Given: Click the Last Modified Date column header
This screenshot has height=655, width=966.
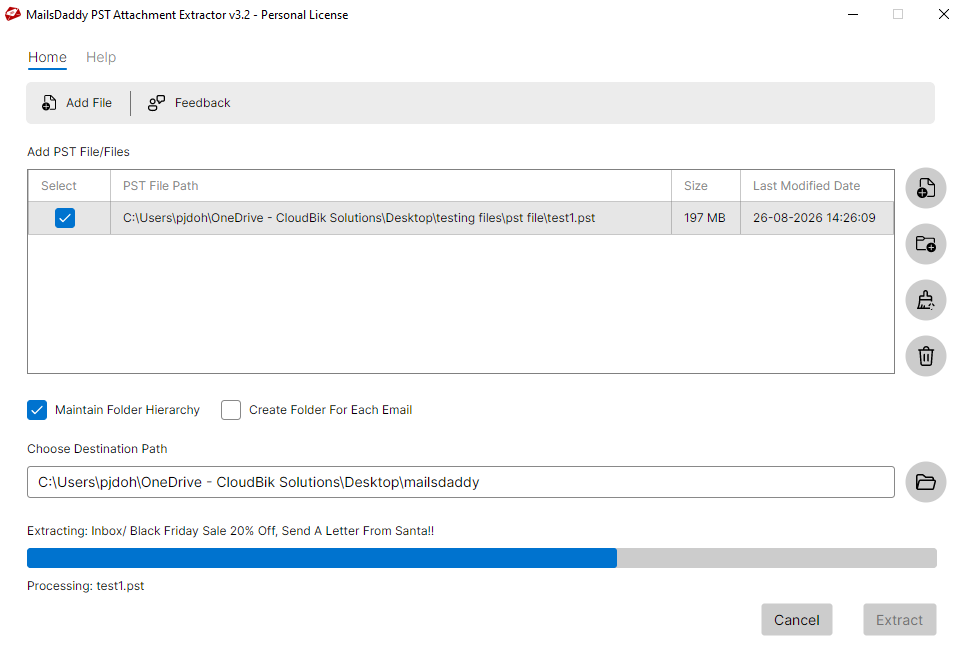Looking at the screenshot, I should 817,185.
